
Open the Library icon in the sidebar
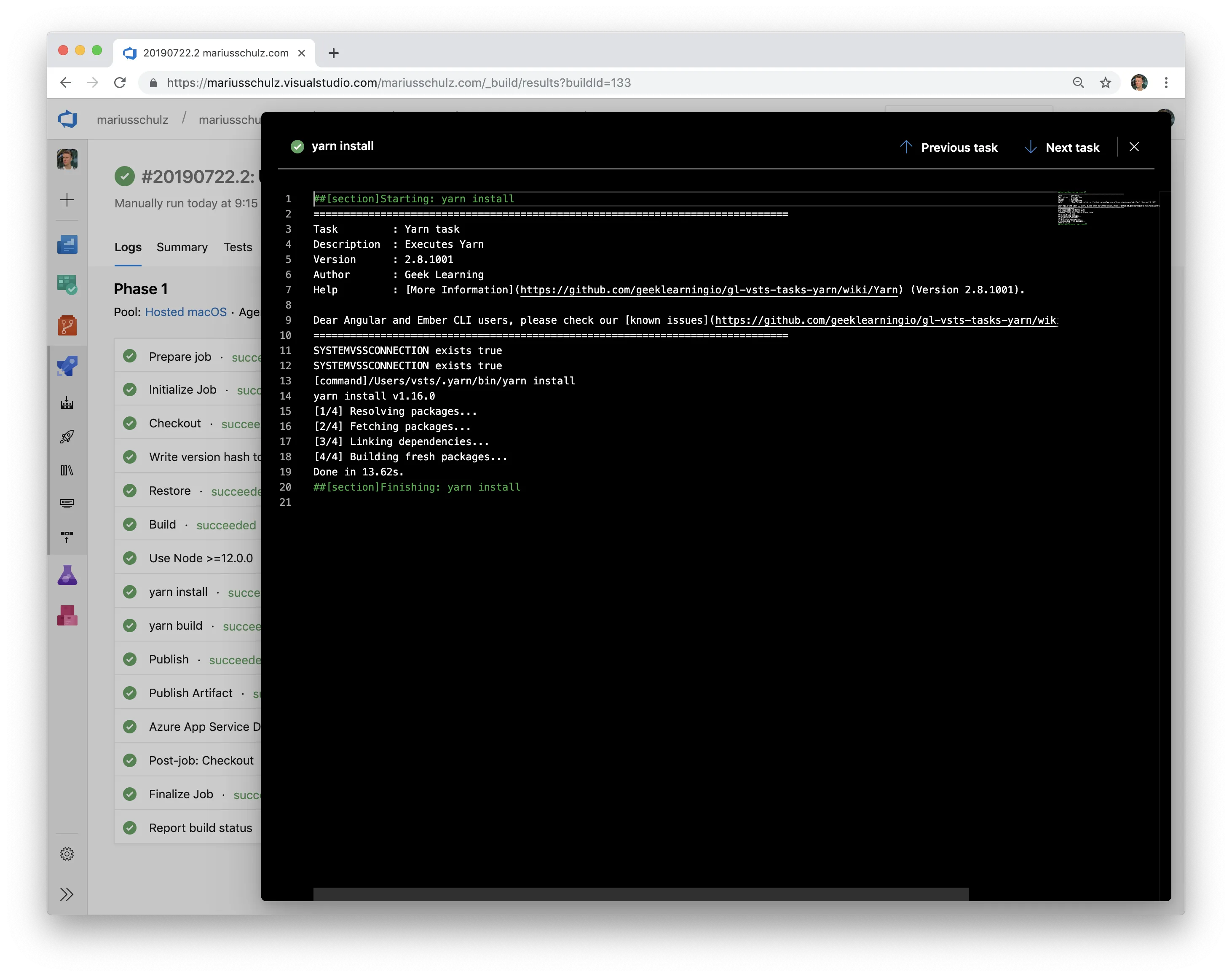[67, 470]
